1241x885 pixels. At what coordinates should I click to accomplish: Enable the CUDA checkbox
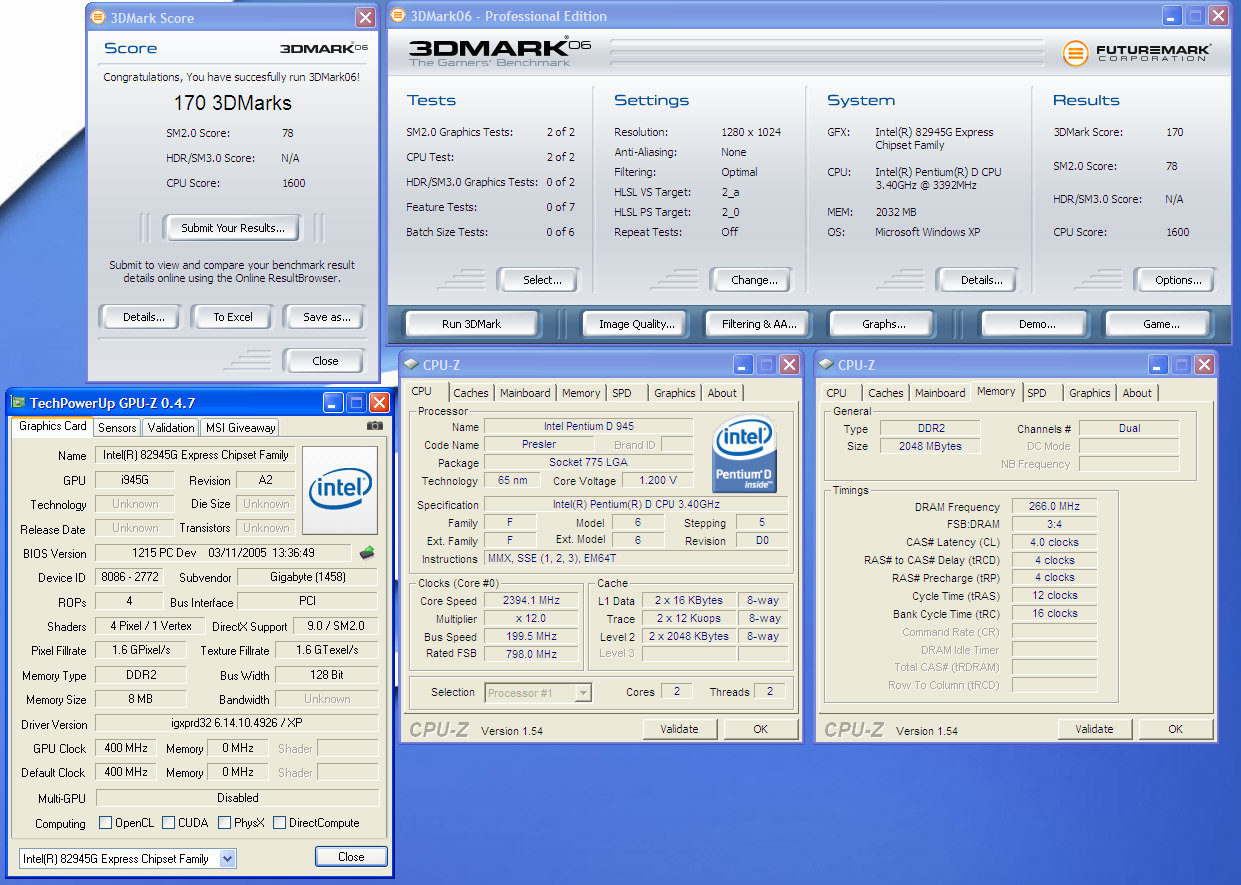pos(168,823)
